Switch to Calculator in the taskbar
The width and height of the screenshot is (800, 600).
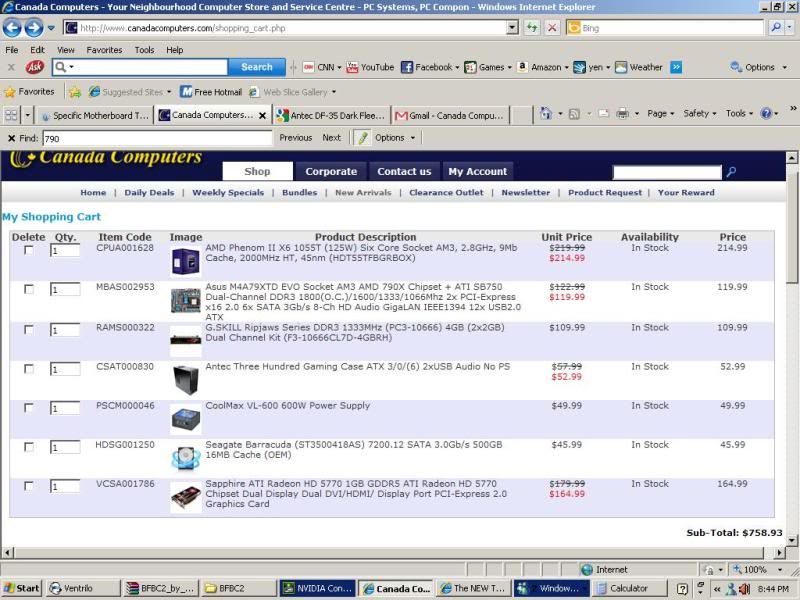tap(629, 588)
